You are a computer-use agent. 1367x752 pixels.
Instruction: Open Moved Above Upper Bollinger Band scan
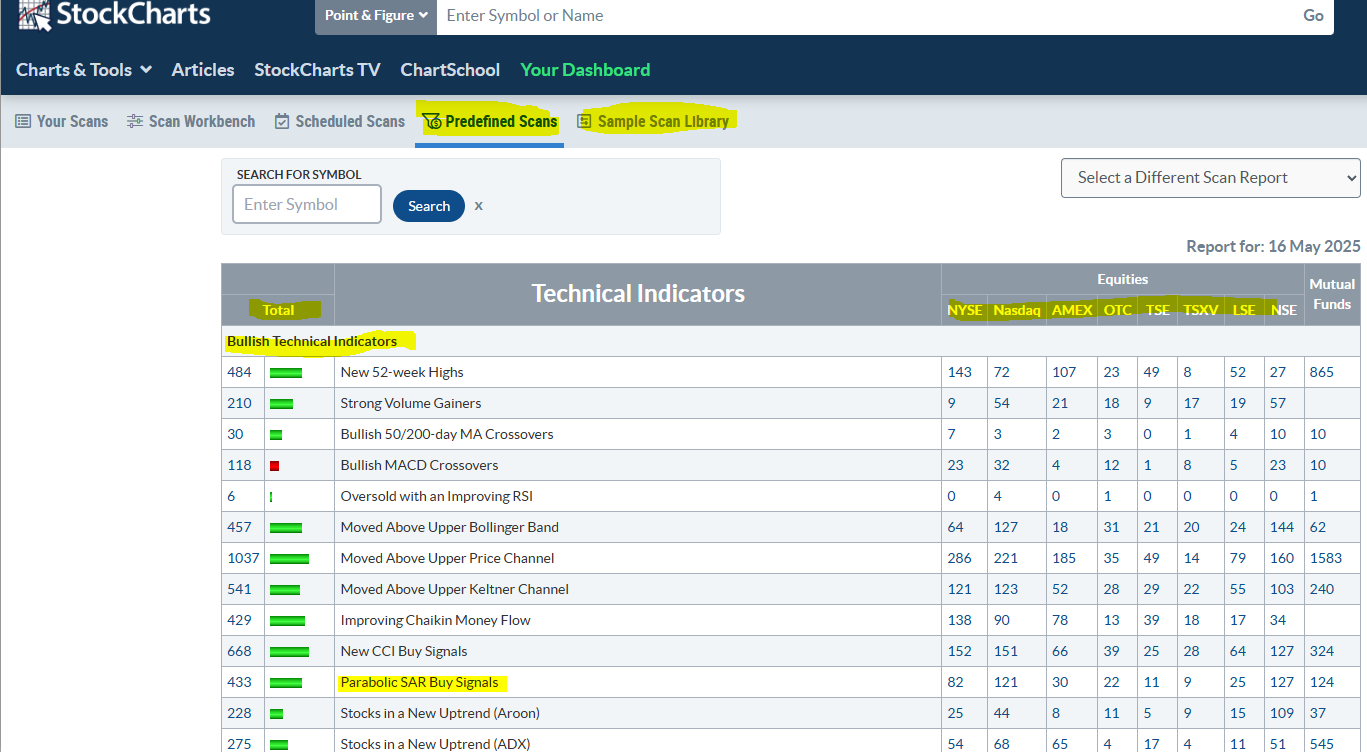pos(450,527)
